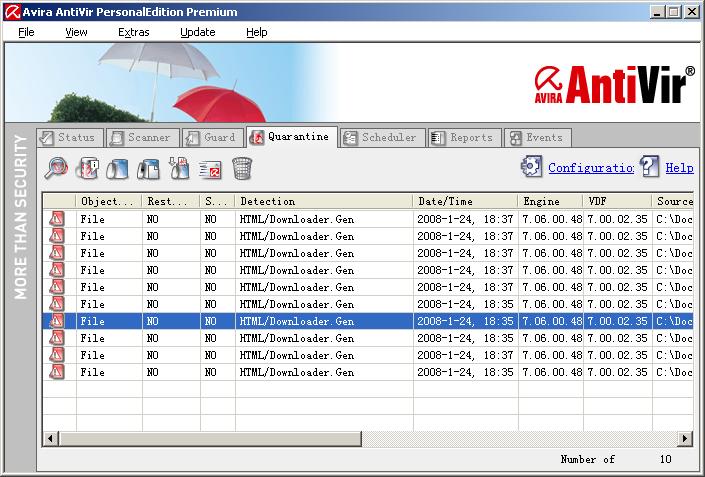Click the highlighted row's VDF version cell
The width and height of the screenshot is (705, 477).
click(617, 321)
